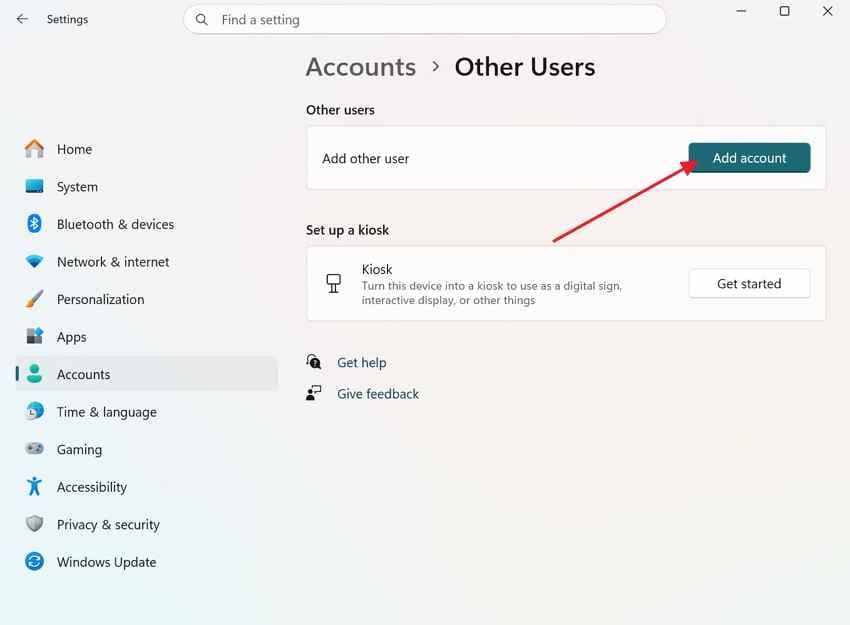This screenshot has width=850, height=625.
Task: Open the Give feedback link
Action: pos(378,394)
